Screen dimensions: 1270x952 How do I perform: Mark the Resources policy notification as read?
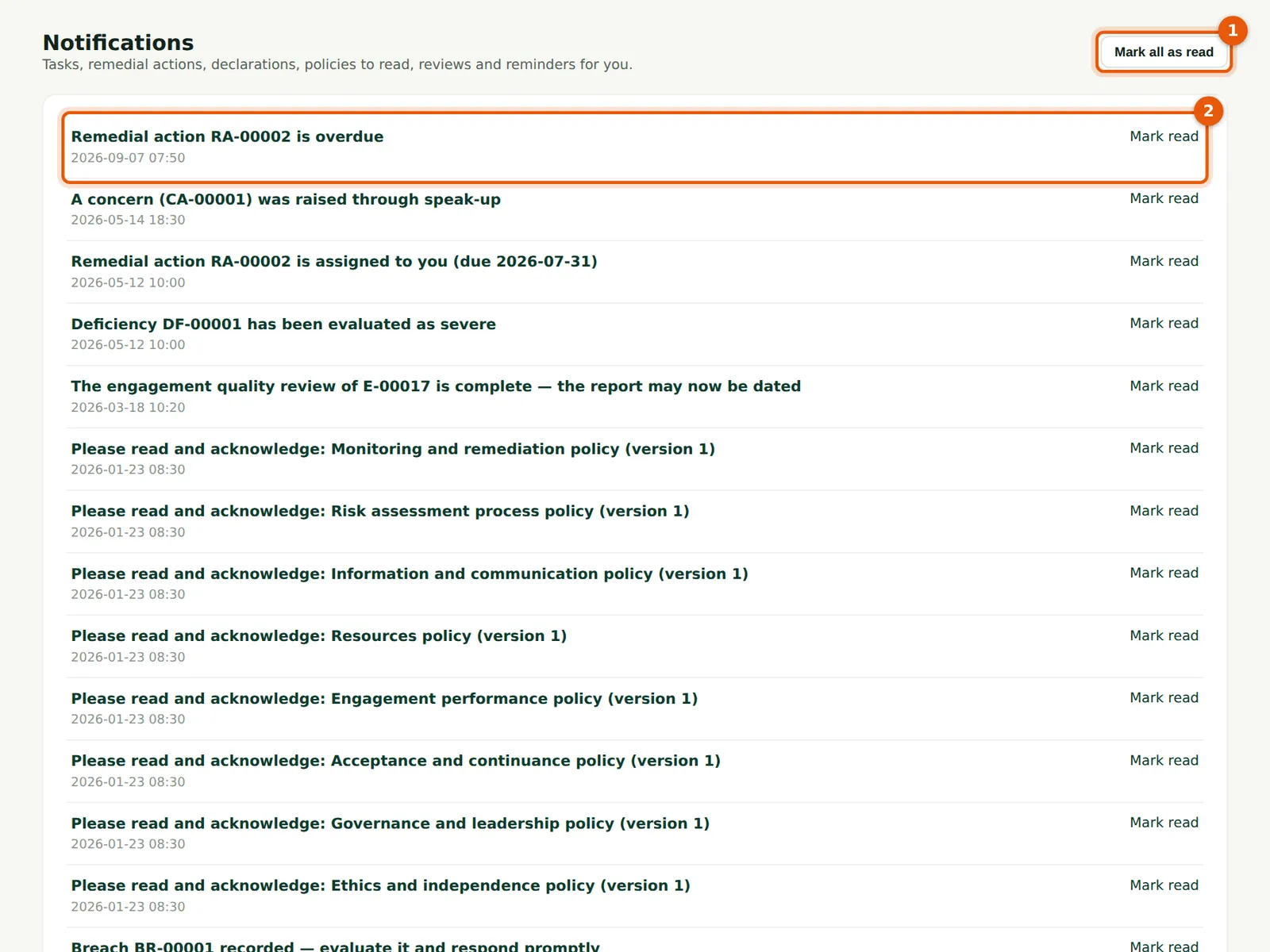tap(1164, 635)
